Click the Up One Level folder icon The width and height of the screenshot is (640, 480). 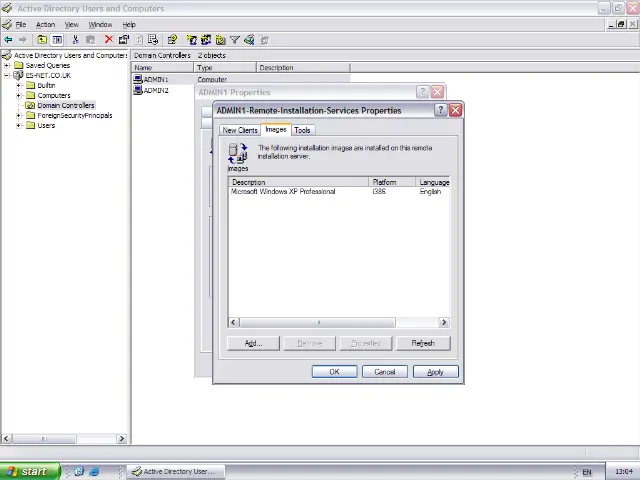pos(42,40)
